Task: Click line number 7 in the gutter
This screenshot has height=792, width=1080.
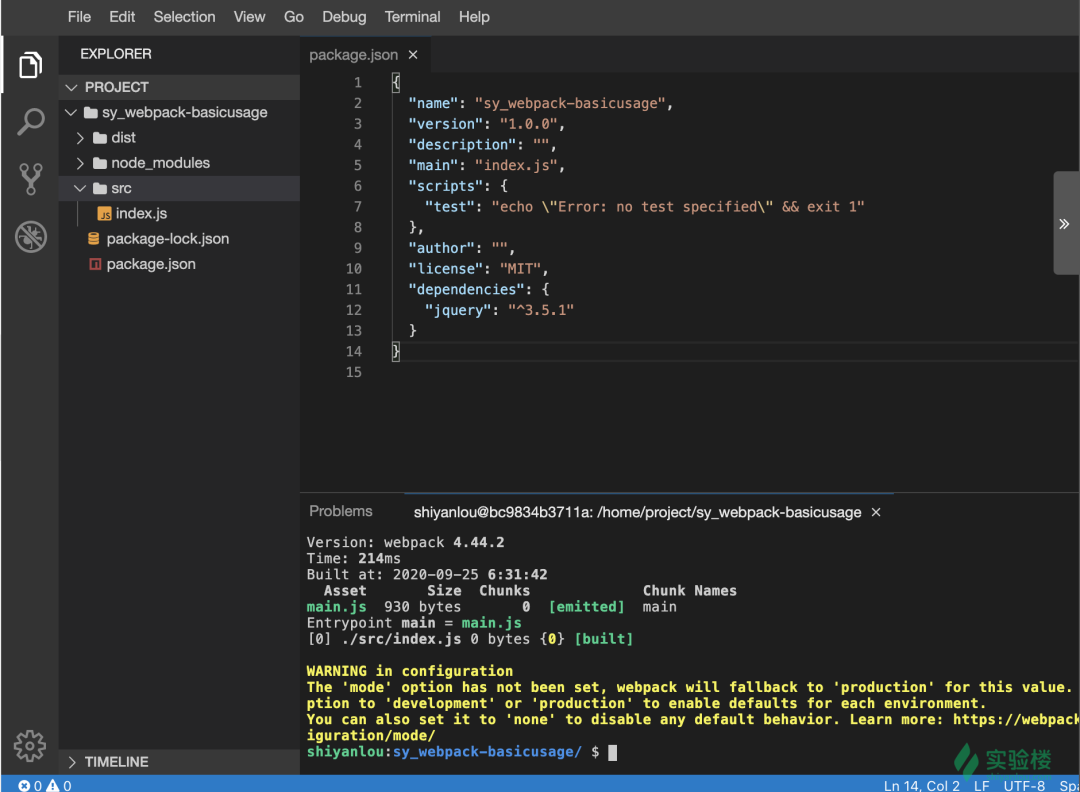Action: click(x=357, y=207)
